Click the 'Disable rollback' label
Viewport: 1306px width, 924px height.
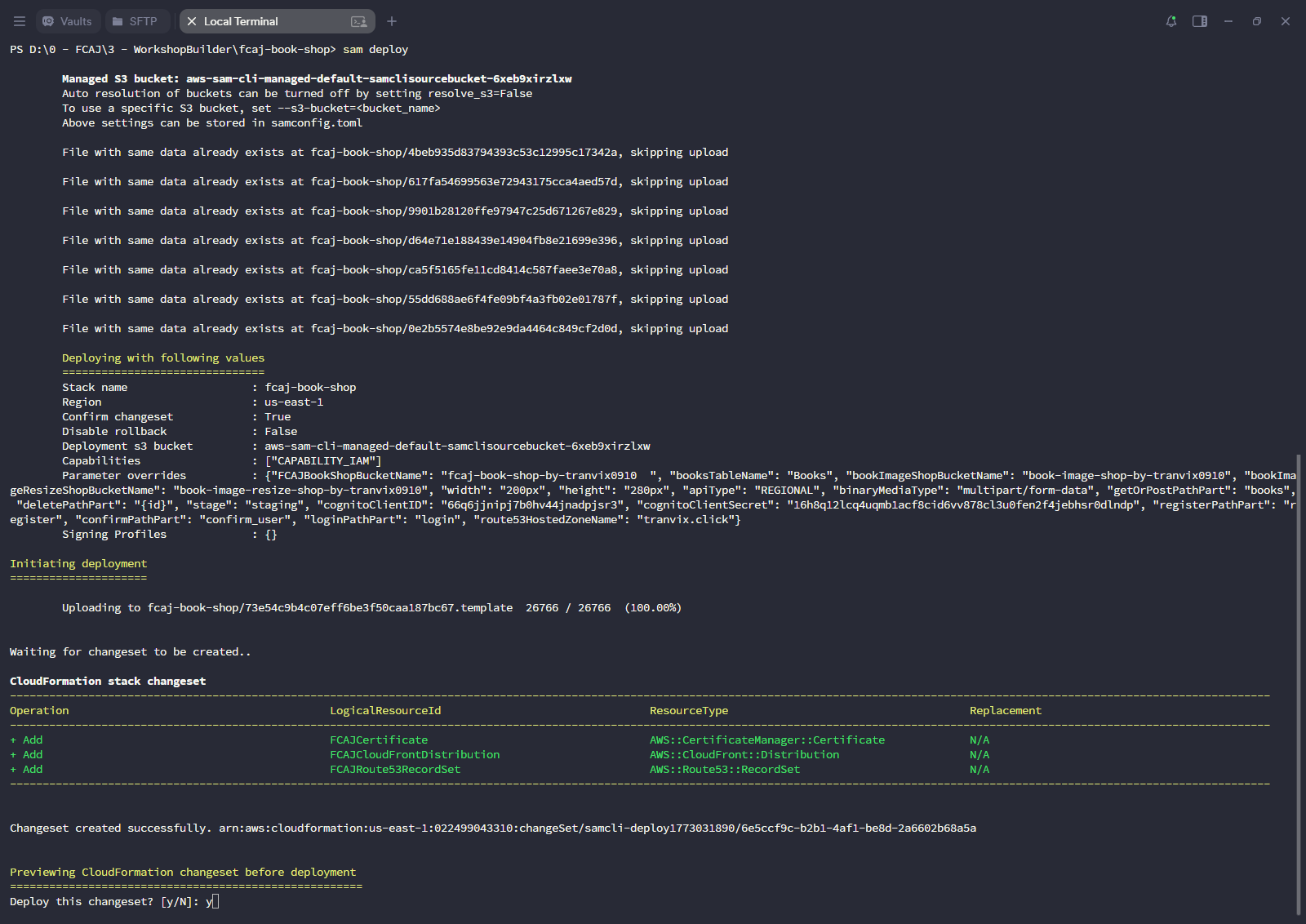[x=114, y=431]
